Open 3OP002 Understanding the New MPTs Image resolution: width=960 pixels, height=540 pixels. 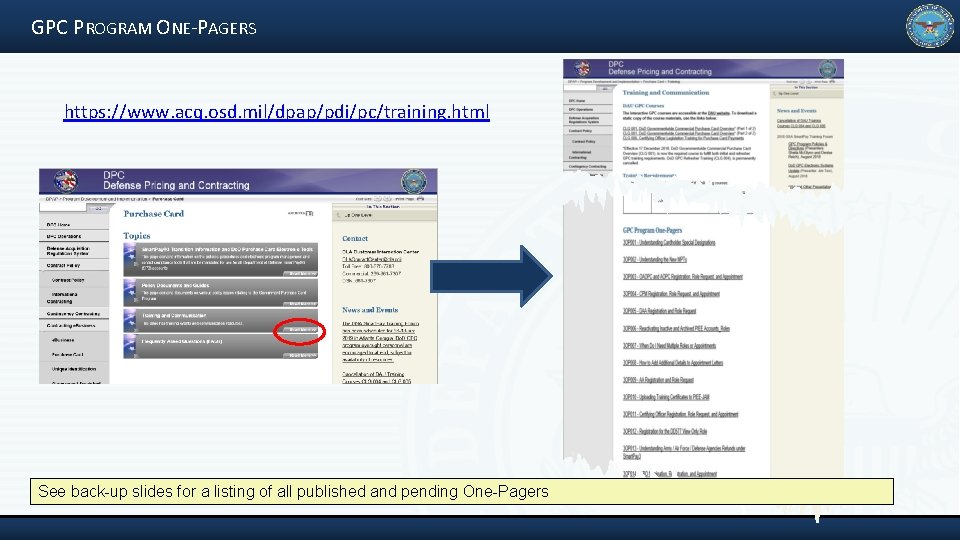654,260
